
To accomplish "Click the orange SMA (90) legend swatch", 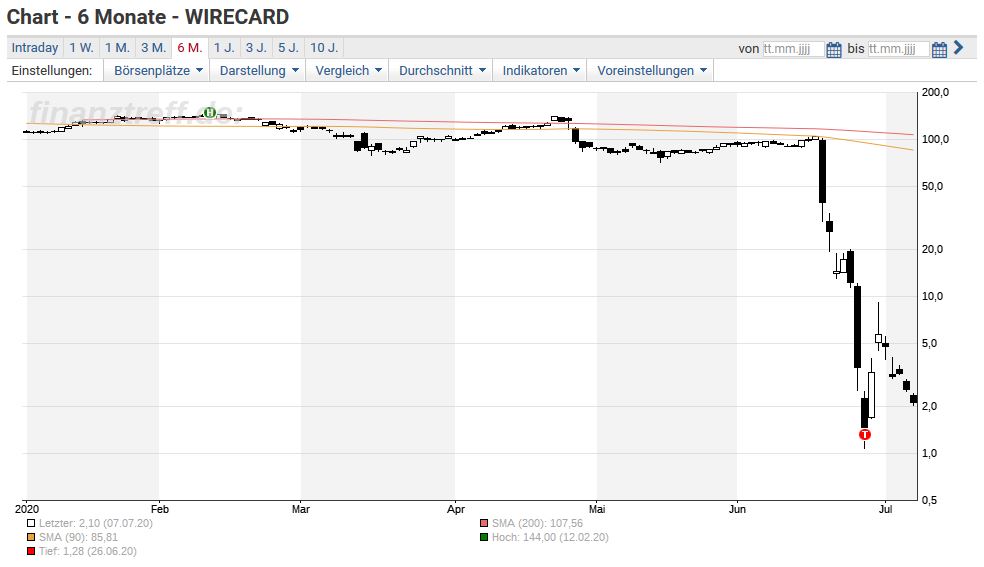I will click(31, 537).
